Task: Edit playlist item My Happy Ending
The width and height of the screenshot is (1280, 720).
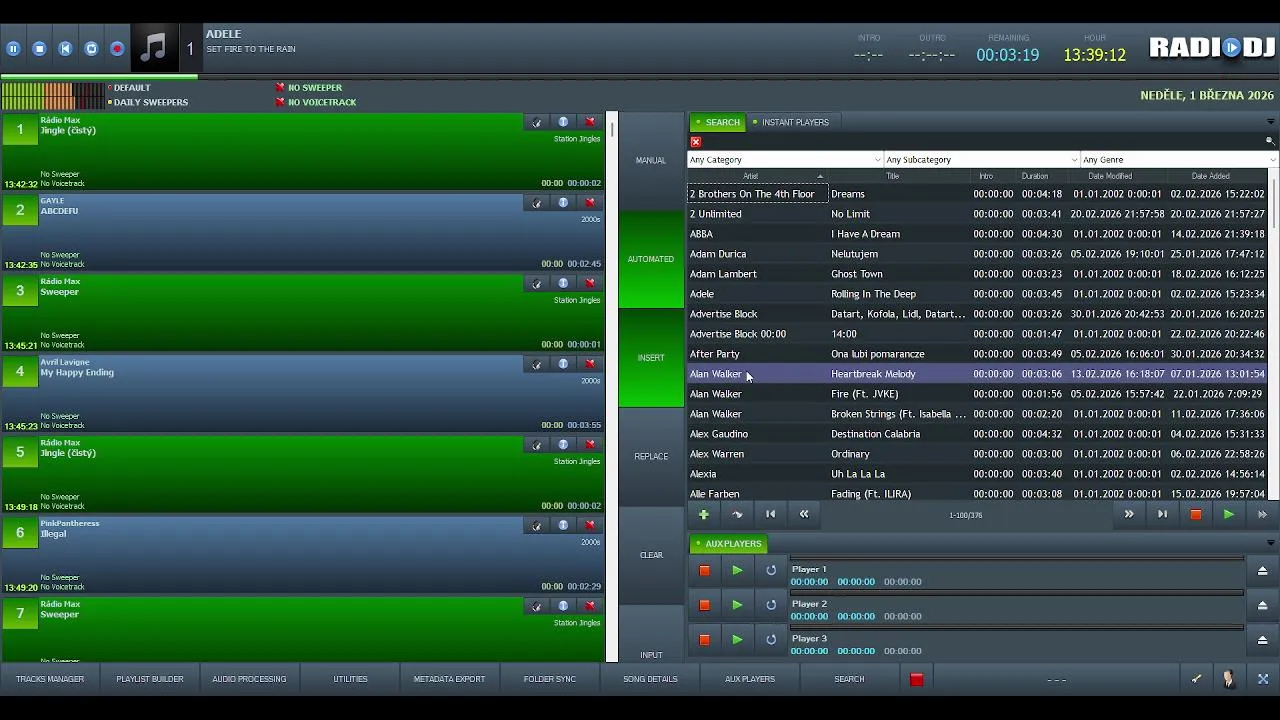Action: click(x=537, y=364)
